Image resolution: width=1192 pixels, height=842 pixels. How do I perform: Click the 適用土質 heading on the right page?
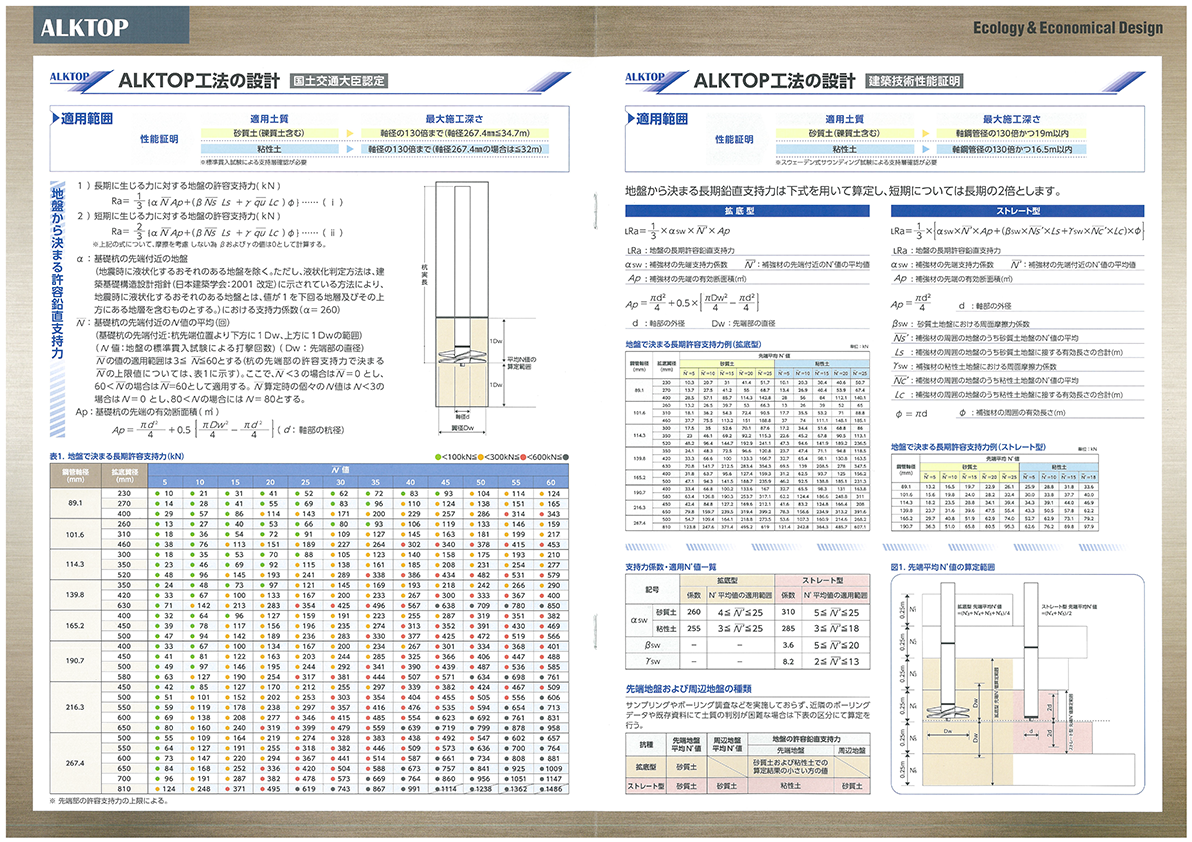[x=845, y=119]
